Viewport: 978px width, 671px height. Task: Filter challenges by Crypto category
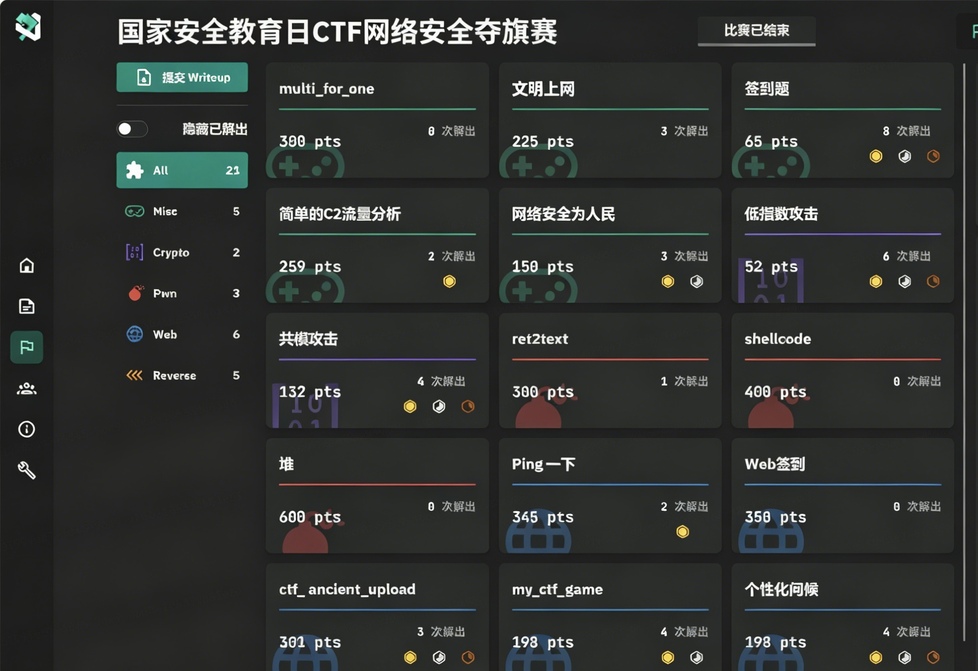click(x=182, y=252)
